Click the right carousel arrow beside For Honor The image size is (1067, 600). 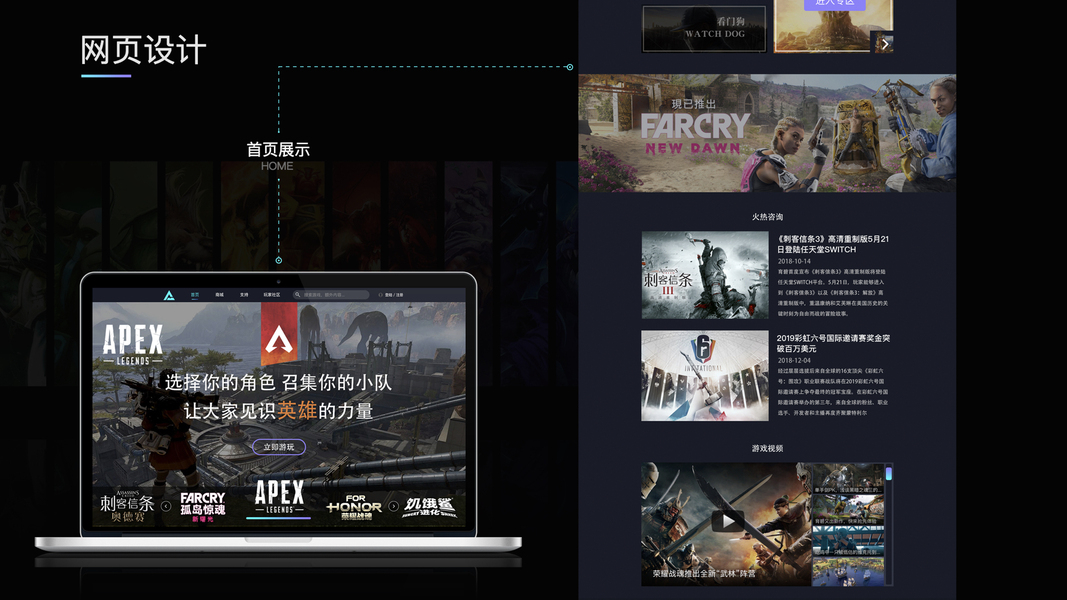pyautogui.click(x=393, y=506)
